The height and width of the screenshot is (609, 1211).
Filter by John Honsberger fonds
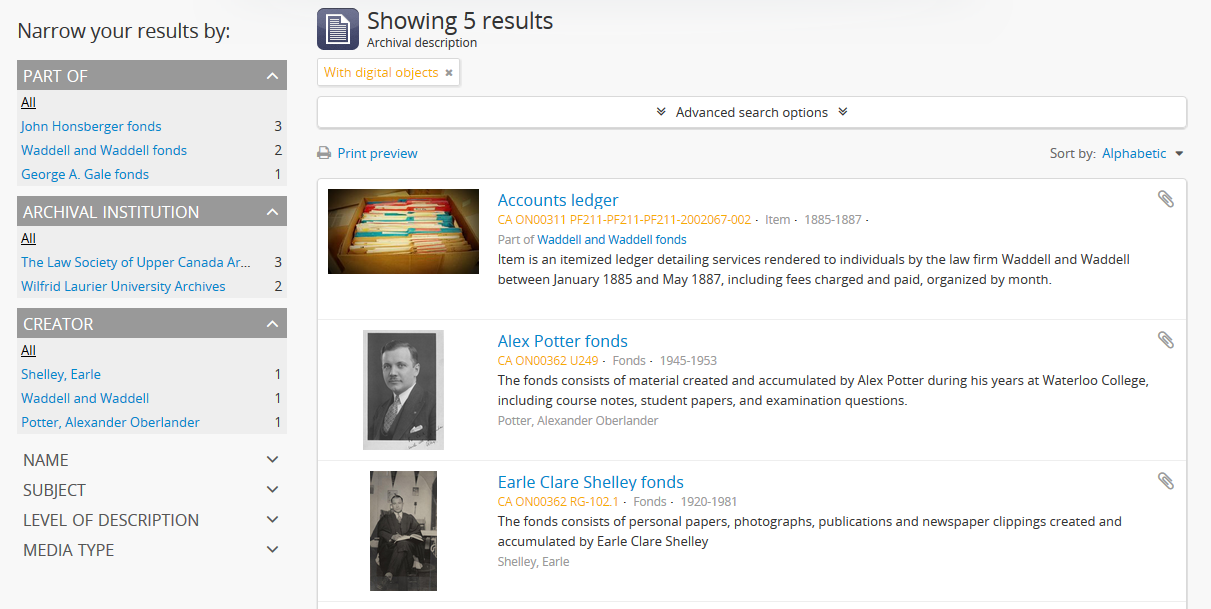(x=91, y=127)
